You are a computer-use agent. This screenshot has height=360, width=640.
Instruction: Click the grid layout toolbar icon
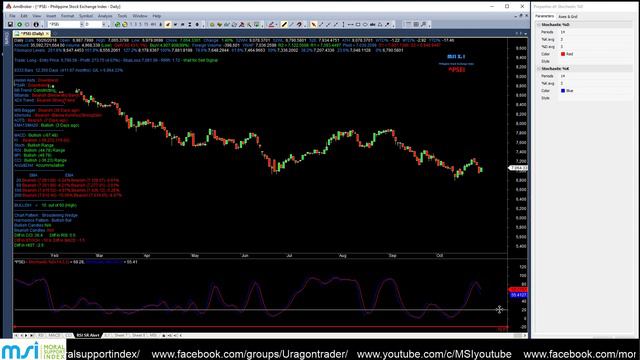416,24
